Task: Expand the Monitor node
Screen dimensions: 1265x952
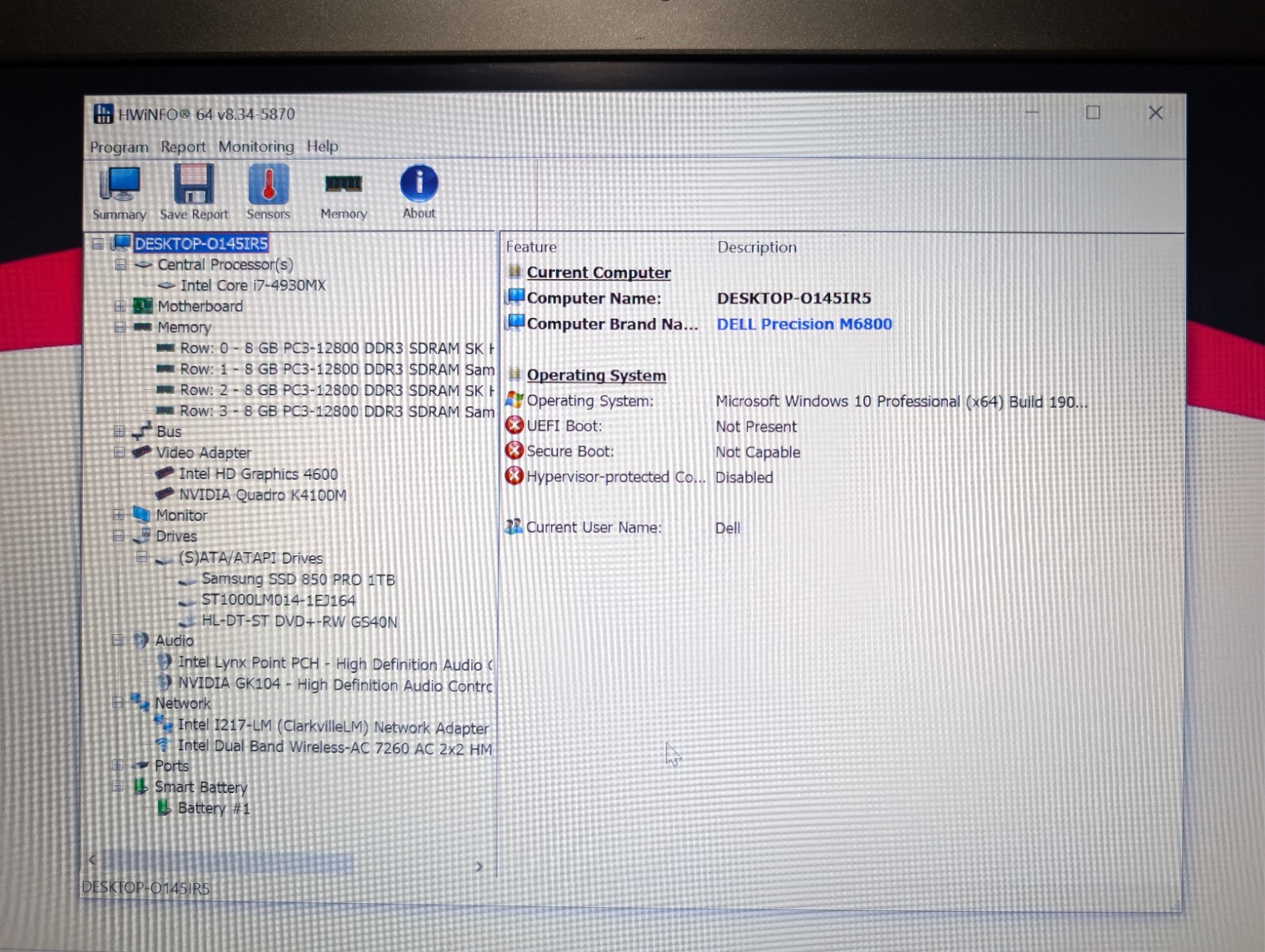Action: [119, 515]
